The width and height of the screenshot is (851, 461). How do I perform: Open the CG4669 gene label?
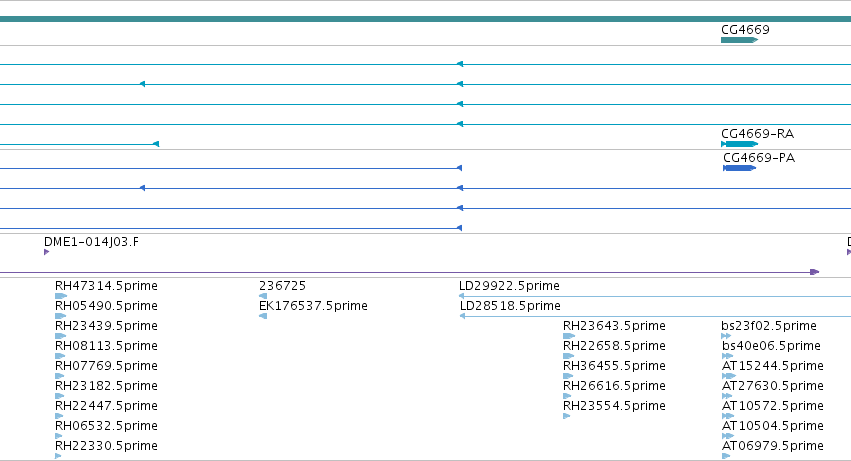[x=745, y=30]
